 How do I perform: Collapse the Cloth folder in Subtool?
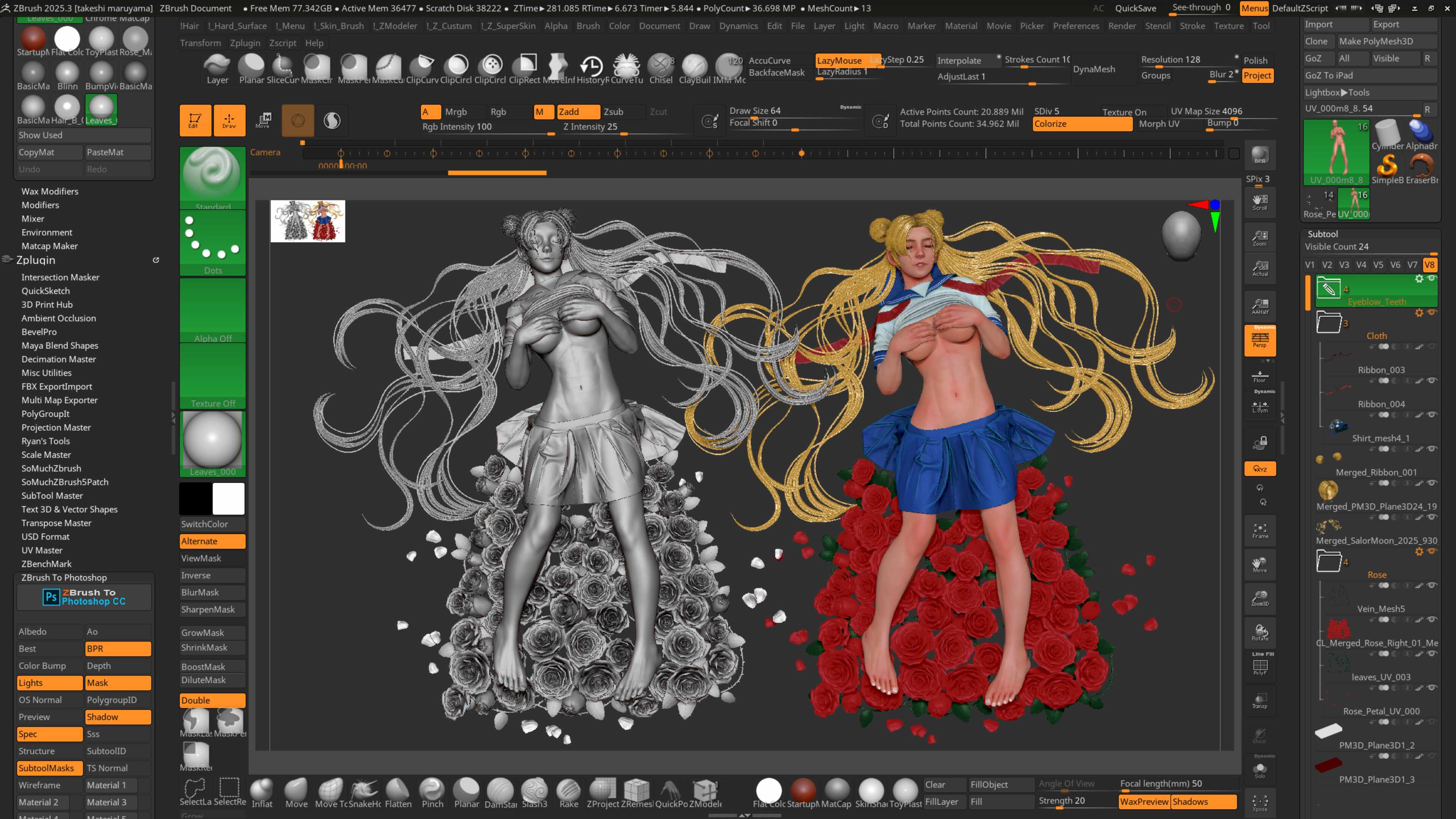pos(1329,323)
